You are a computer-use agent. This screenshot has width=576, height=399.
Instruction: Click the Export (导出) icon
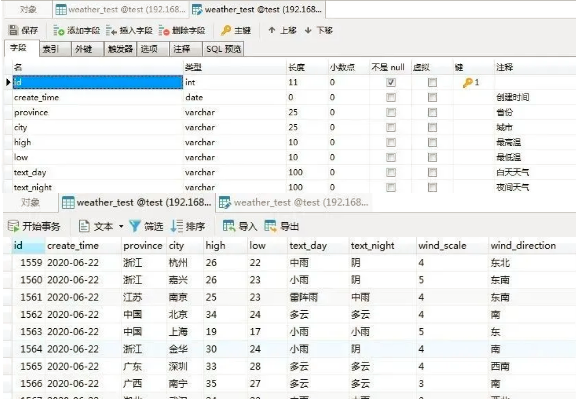pyautogui.click(x=270, y=226)
